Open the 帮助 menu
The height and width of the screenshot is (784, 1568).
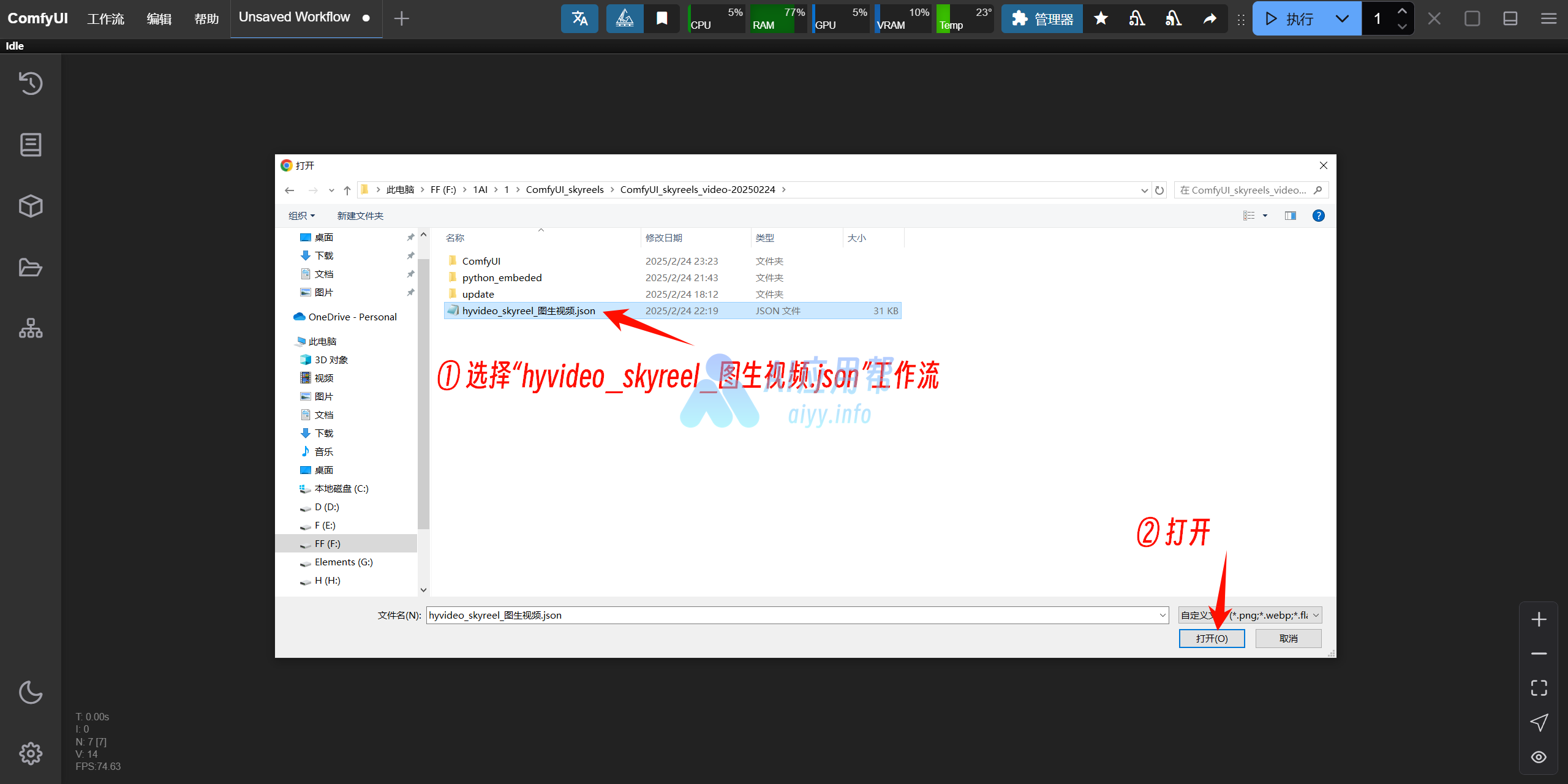tap(206, 18)
